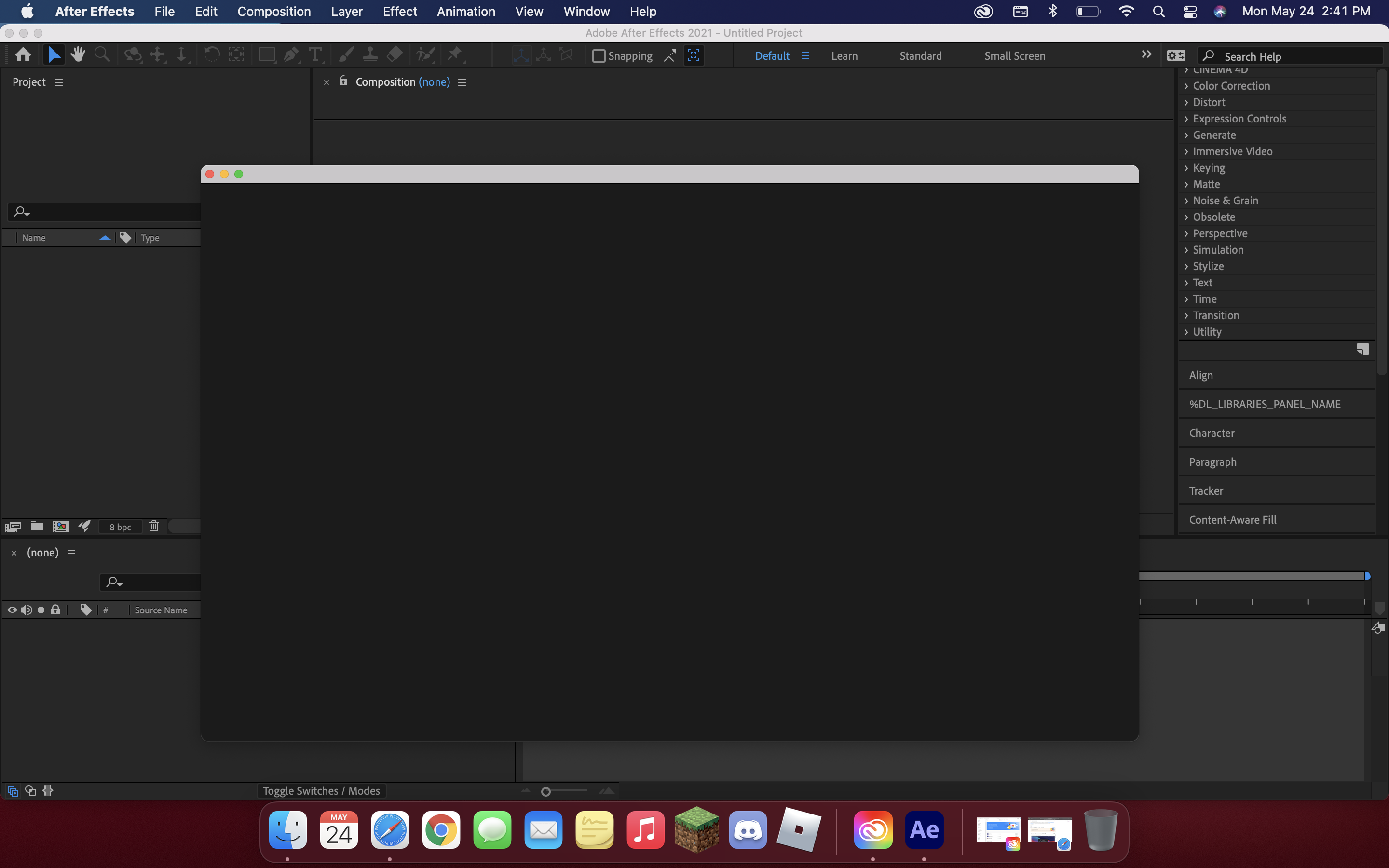Open the Effect menu in the menu bar

click(399, 11)
